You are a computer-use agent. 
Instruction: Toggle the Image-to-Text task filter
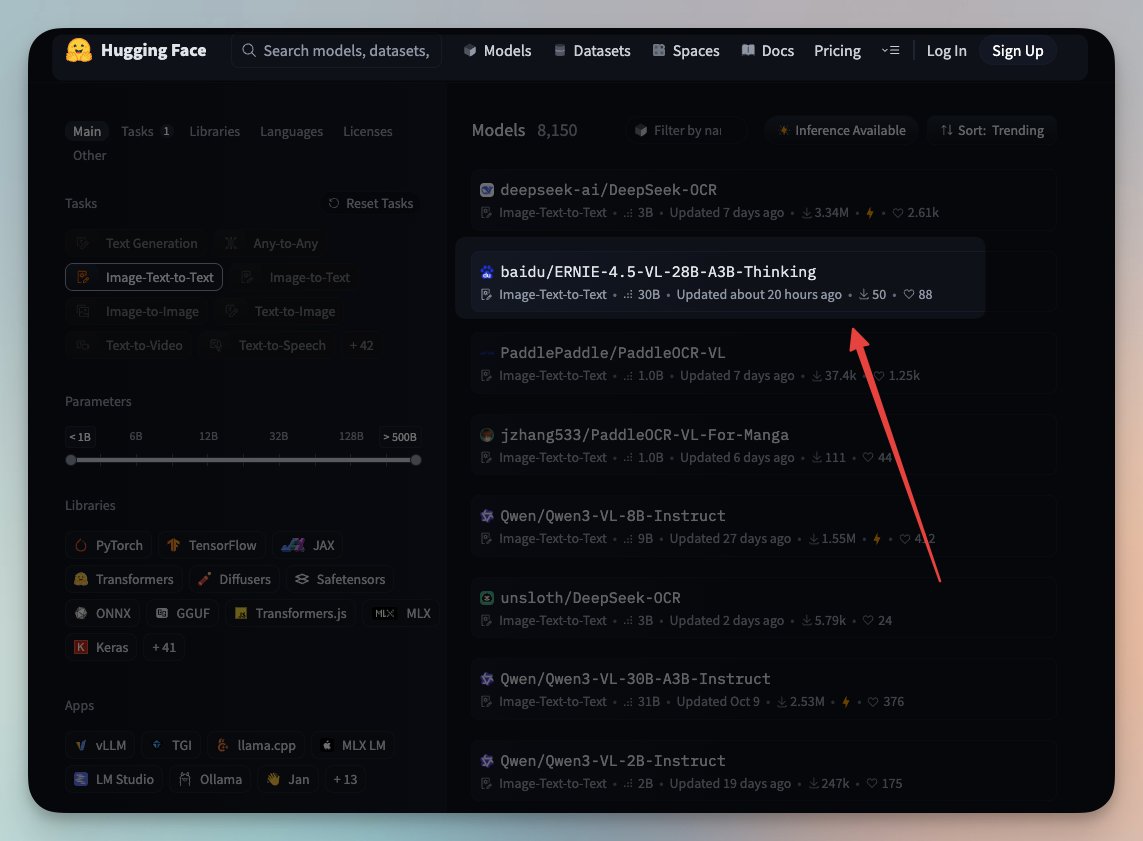pyautogui.click(x=295, y=277)
